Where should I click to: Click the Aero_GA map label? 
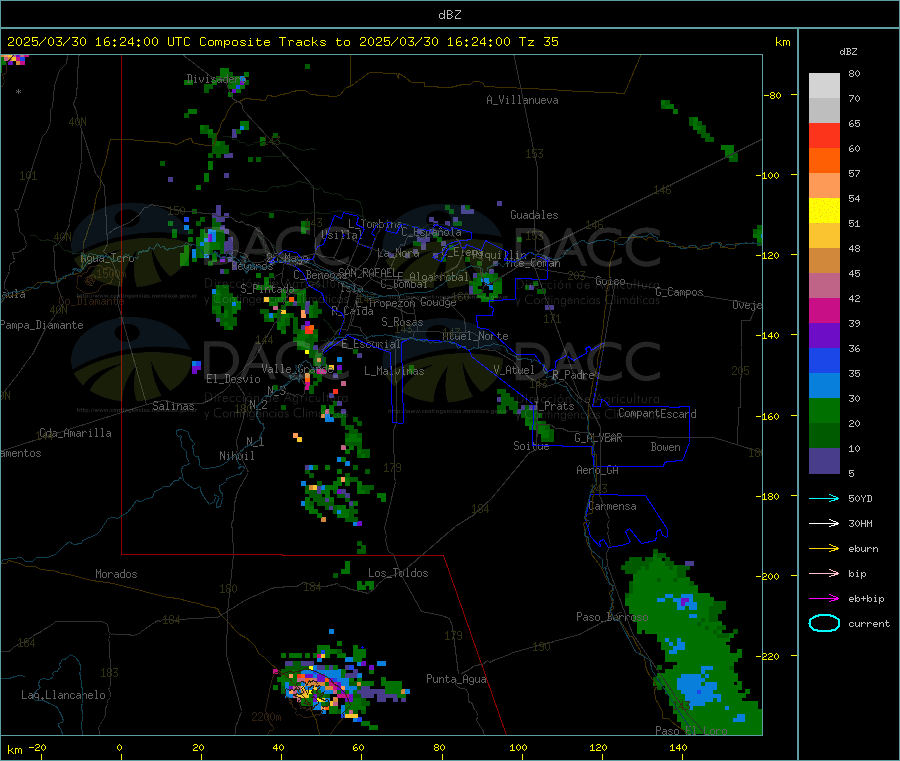click(x=597, y=470)
